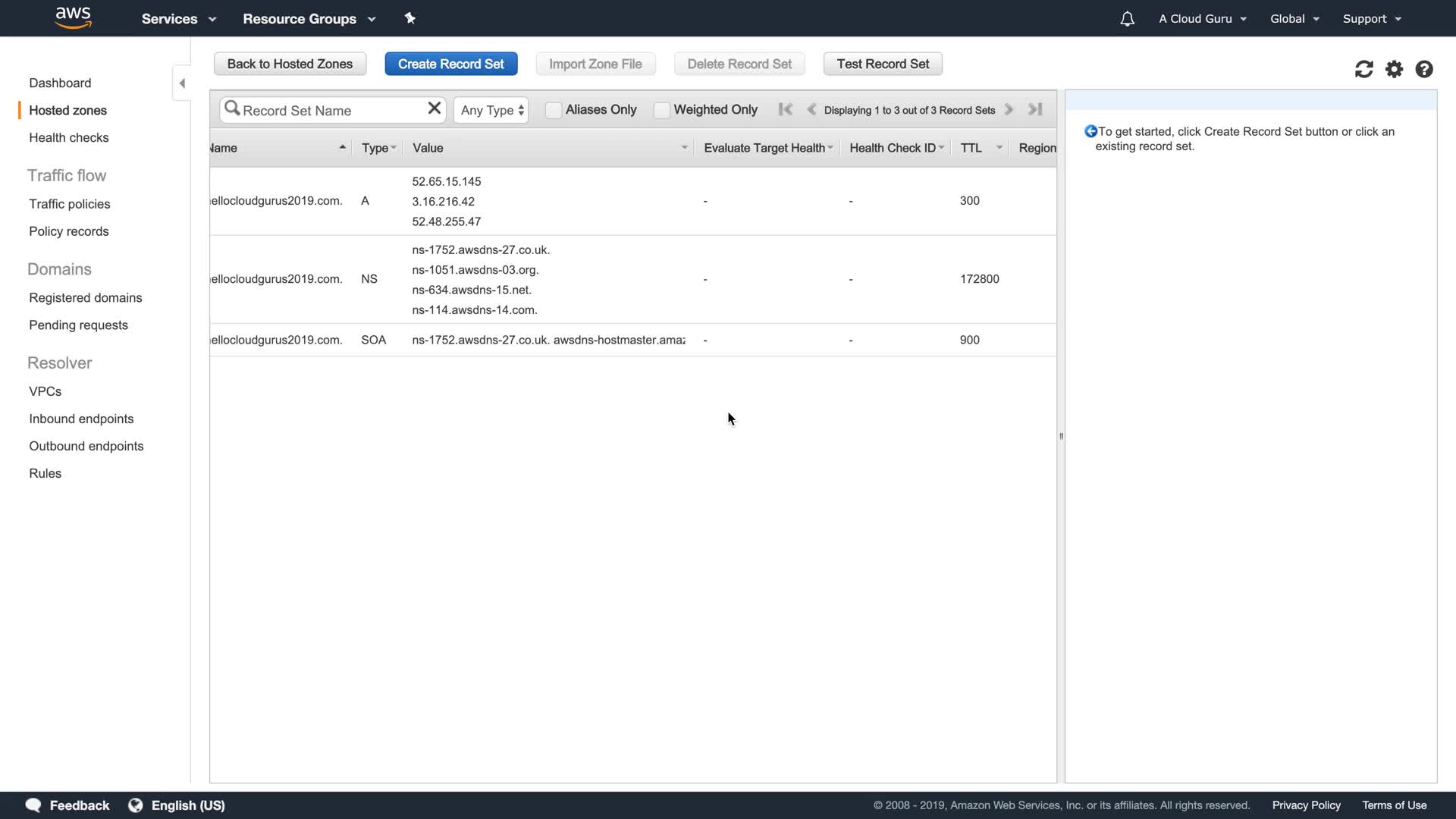
Task: Collapse the left navigation panel
Action: [x=182, y=83]
